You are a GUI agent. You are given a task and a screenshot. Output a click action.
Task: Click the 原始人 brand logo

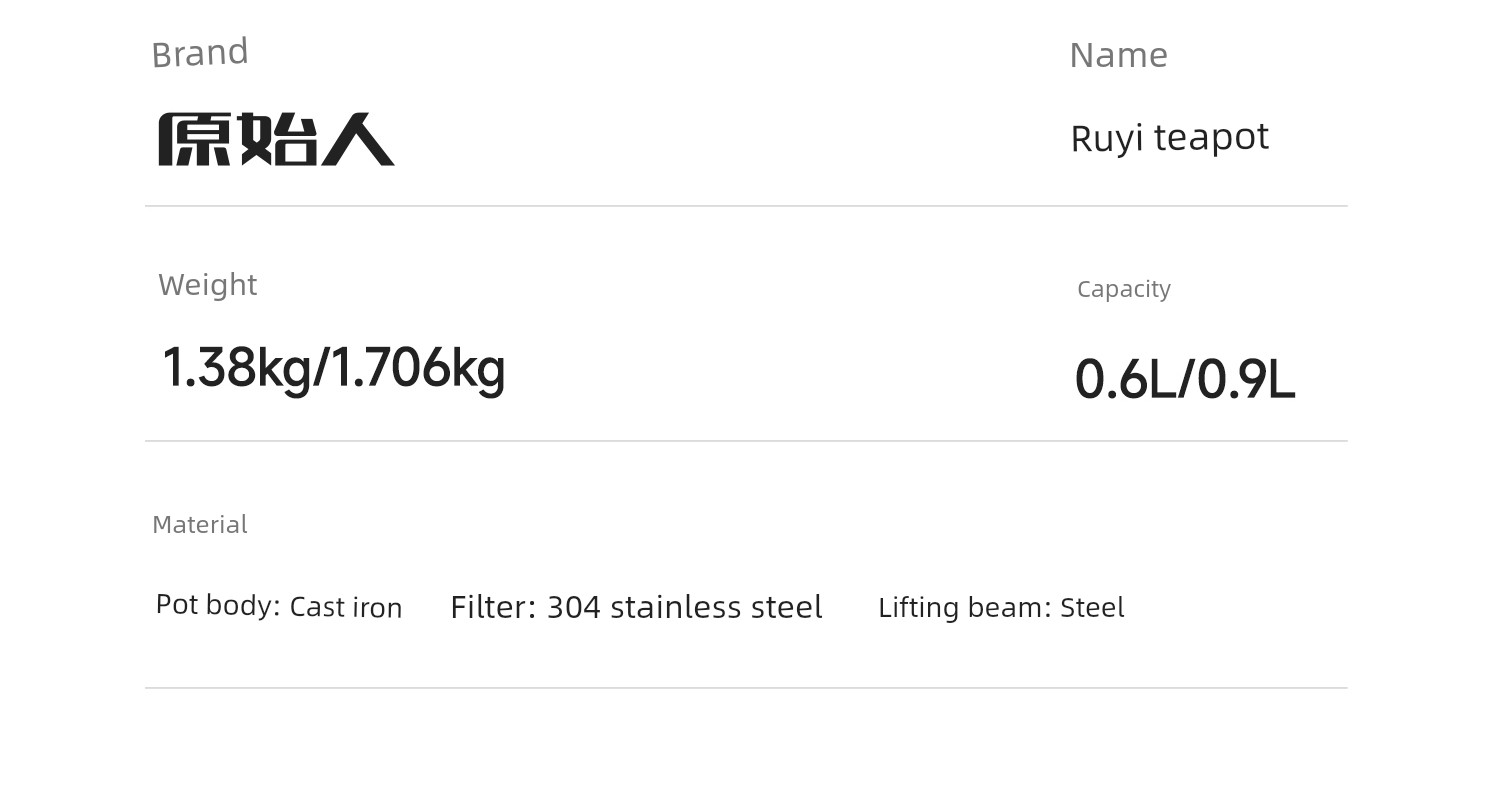tap(277, 139)
